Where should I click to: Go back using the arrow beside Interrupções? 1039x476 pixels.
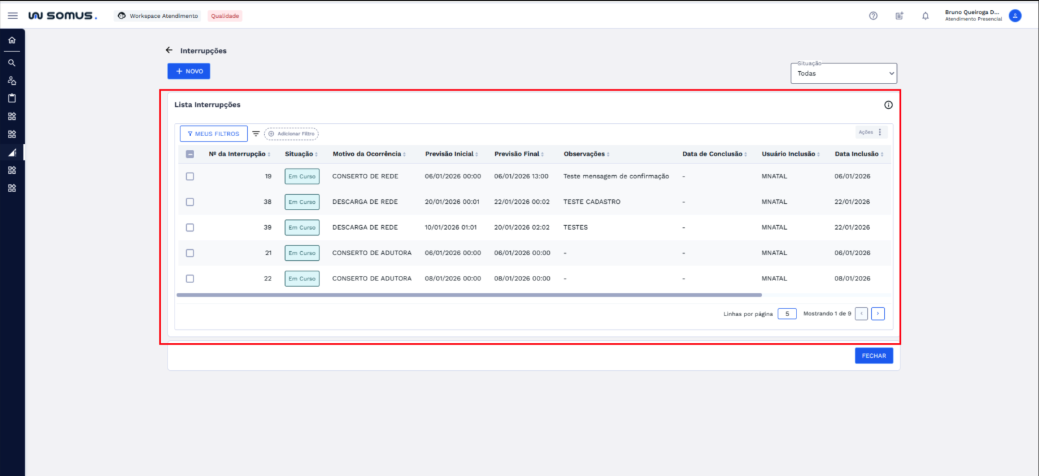pos(169,50)
